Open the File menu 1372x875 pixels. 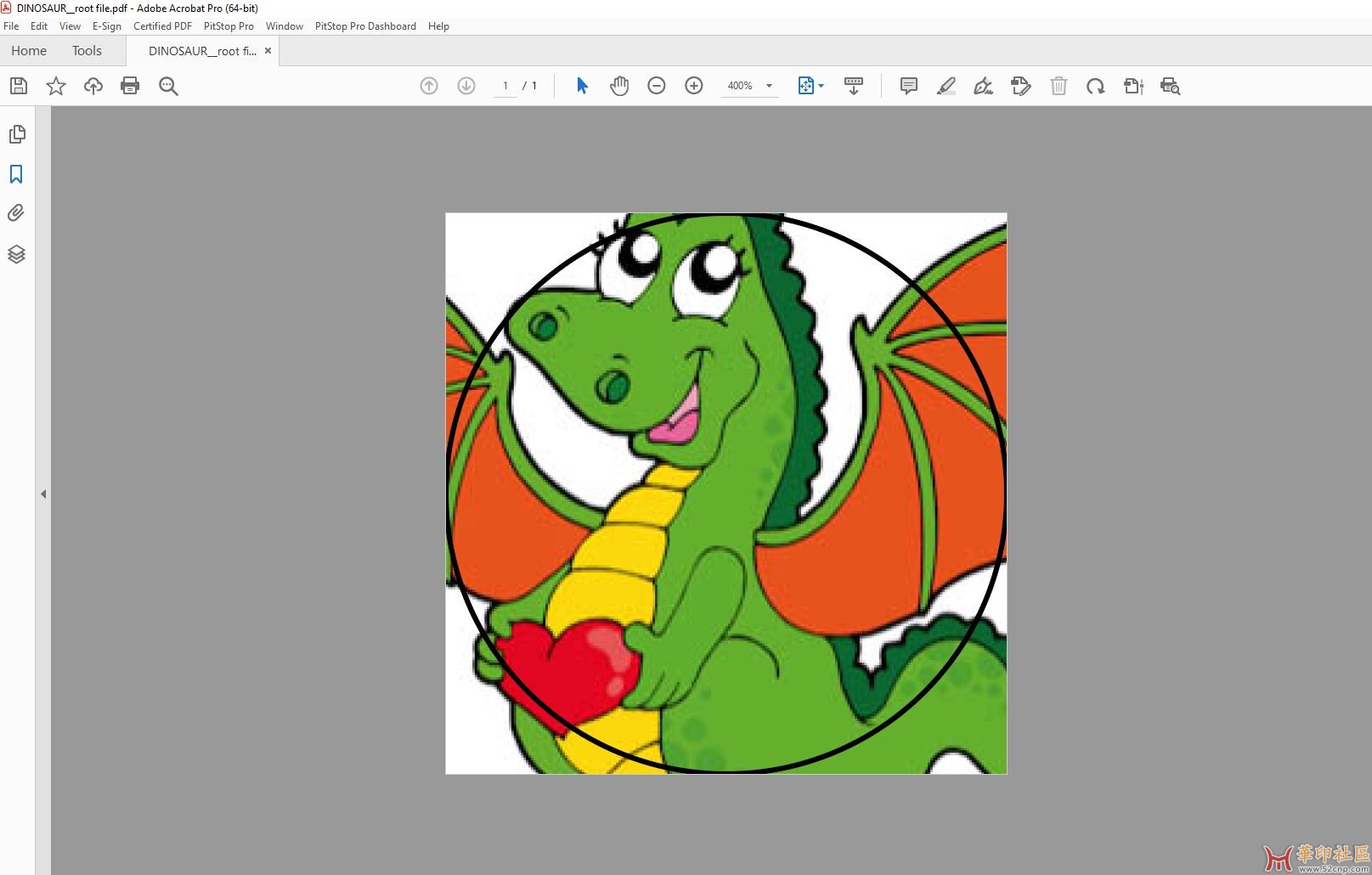(11, 26)
